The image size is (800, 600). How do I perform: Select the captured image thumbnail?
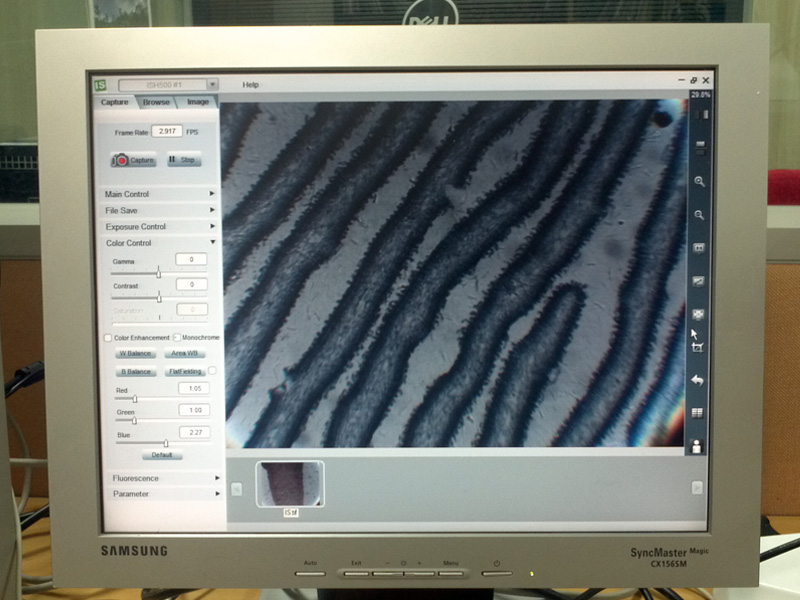pos(290,484)
